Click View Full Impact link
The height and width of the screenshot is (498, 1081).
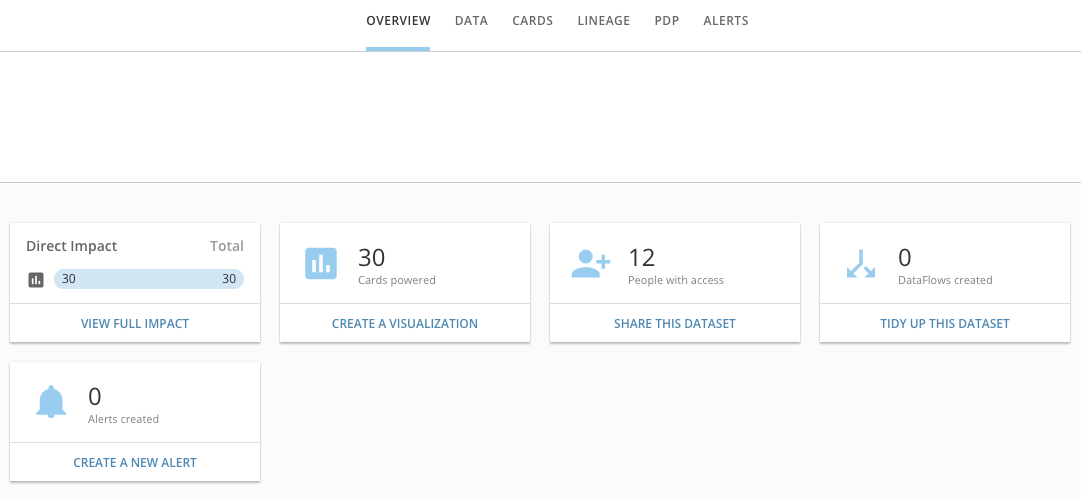(x=135, y=324)
